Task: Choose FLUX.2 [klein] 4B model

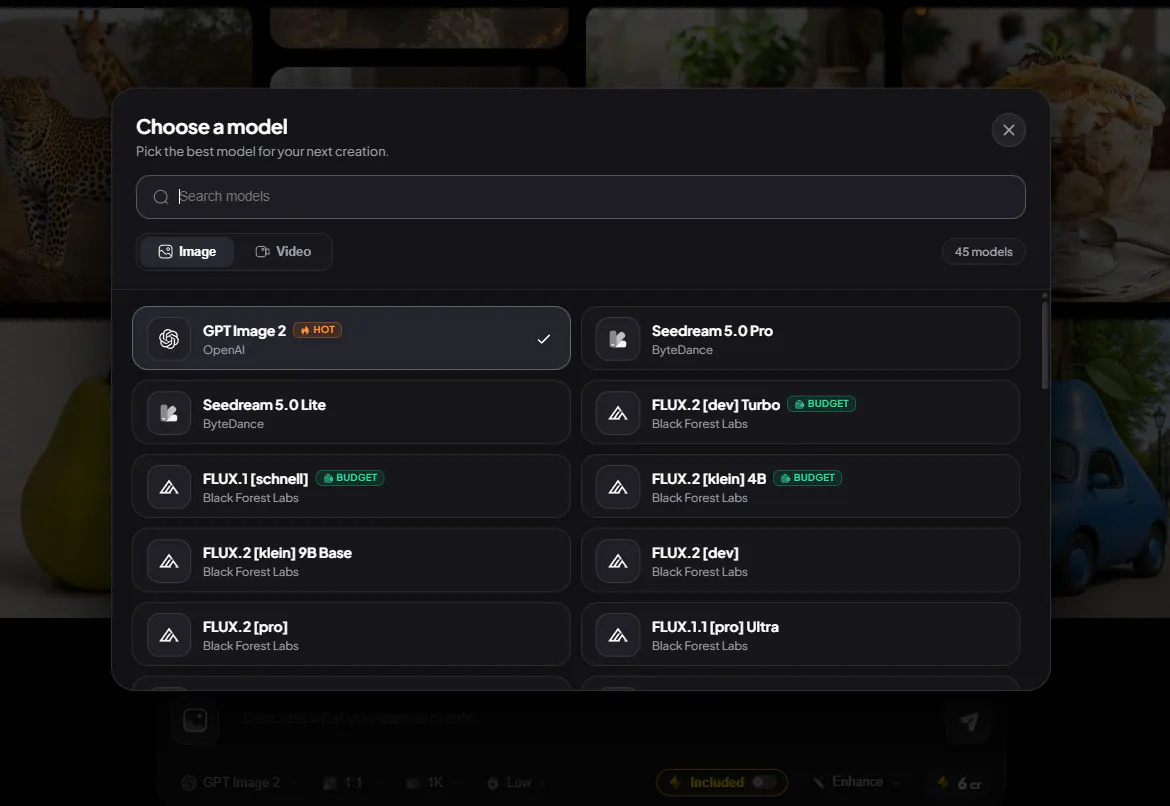Action: (800, 486)
